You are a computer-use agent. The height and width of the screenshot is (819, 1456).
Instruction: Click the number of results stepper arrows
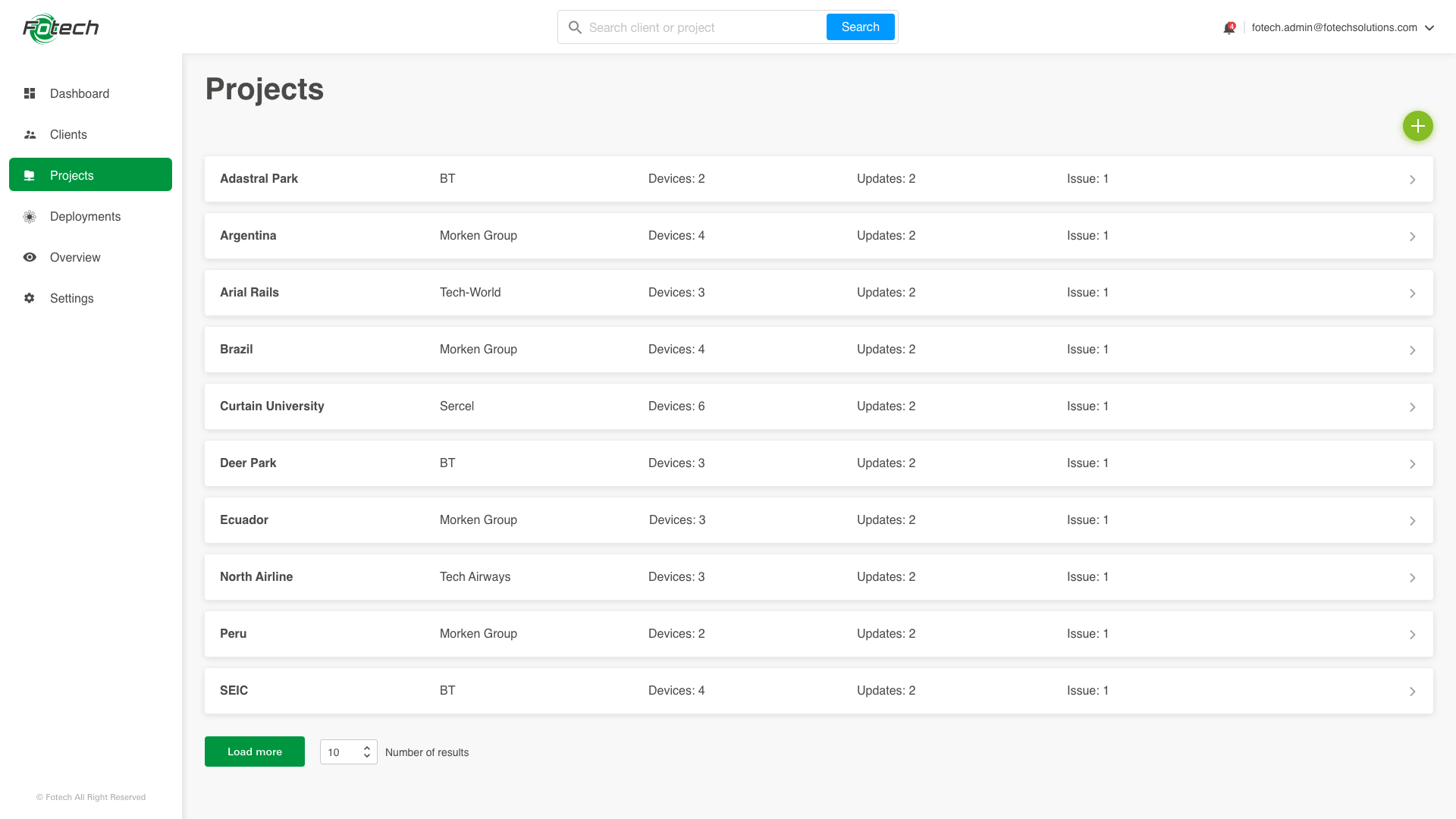367,752
